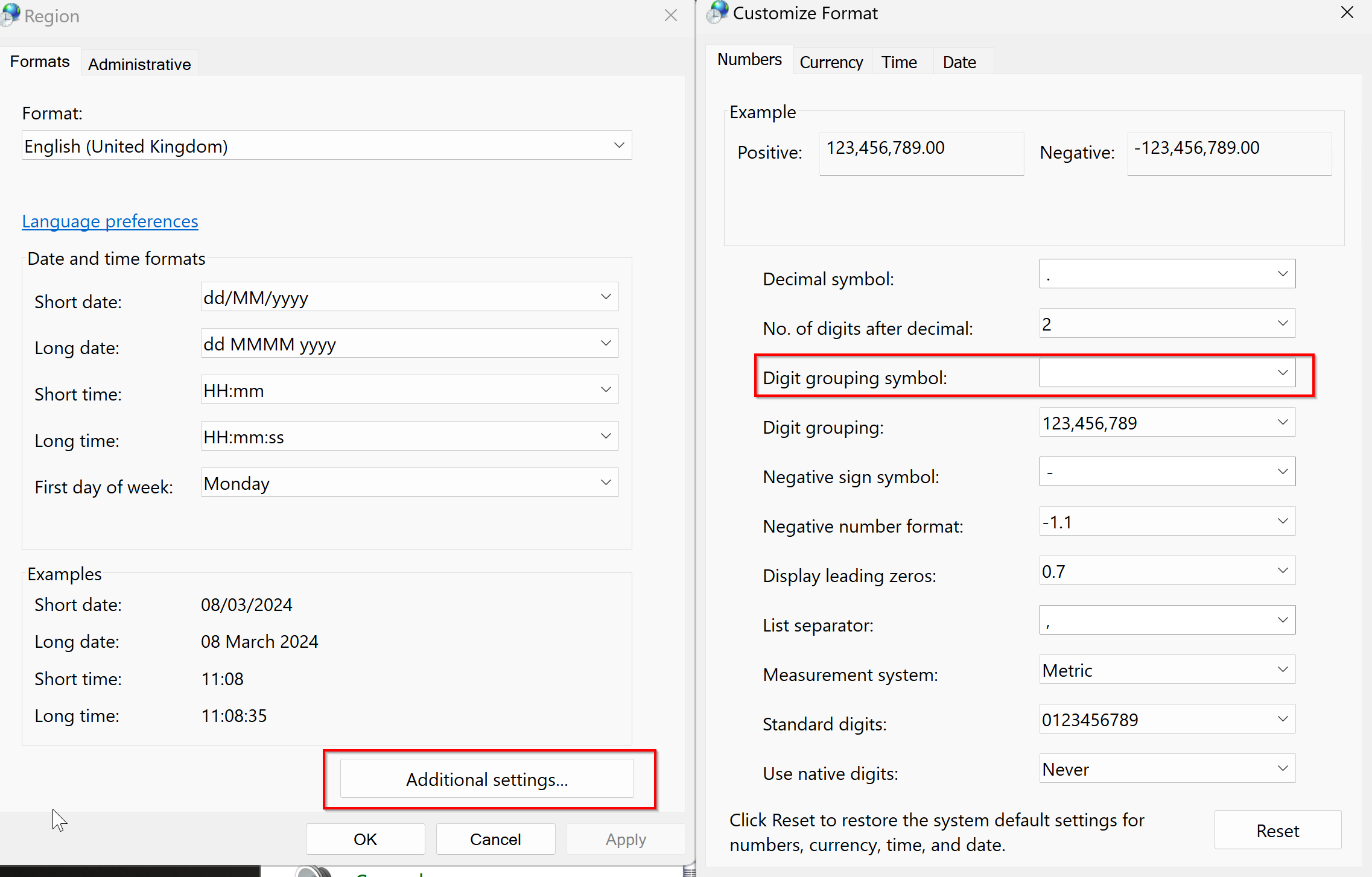Screen dimensions: 1372x877
Task: Switch to the Time tab
Action: coord(898,62)
